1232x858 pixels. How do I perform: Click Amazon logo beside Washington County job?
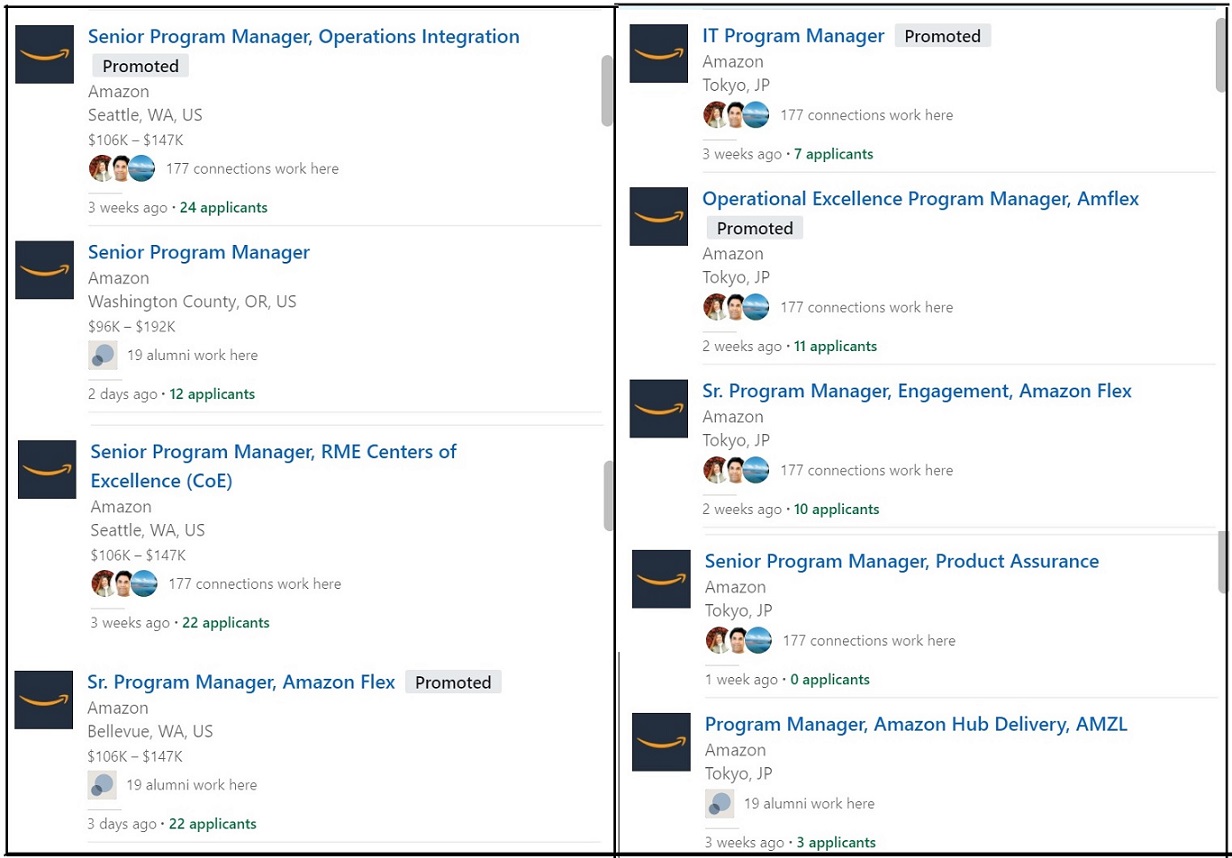pos(45,270)
